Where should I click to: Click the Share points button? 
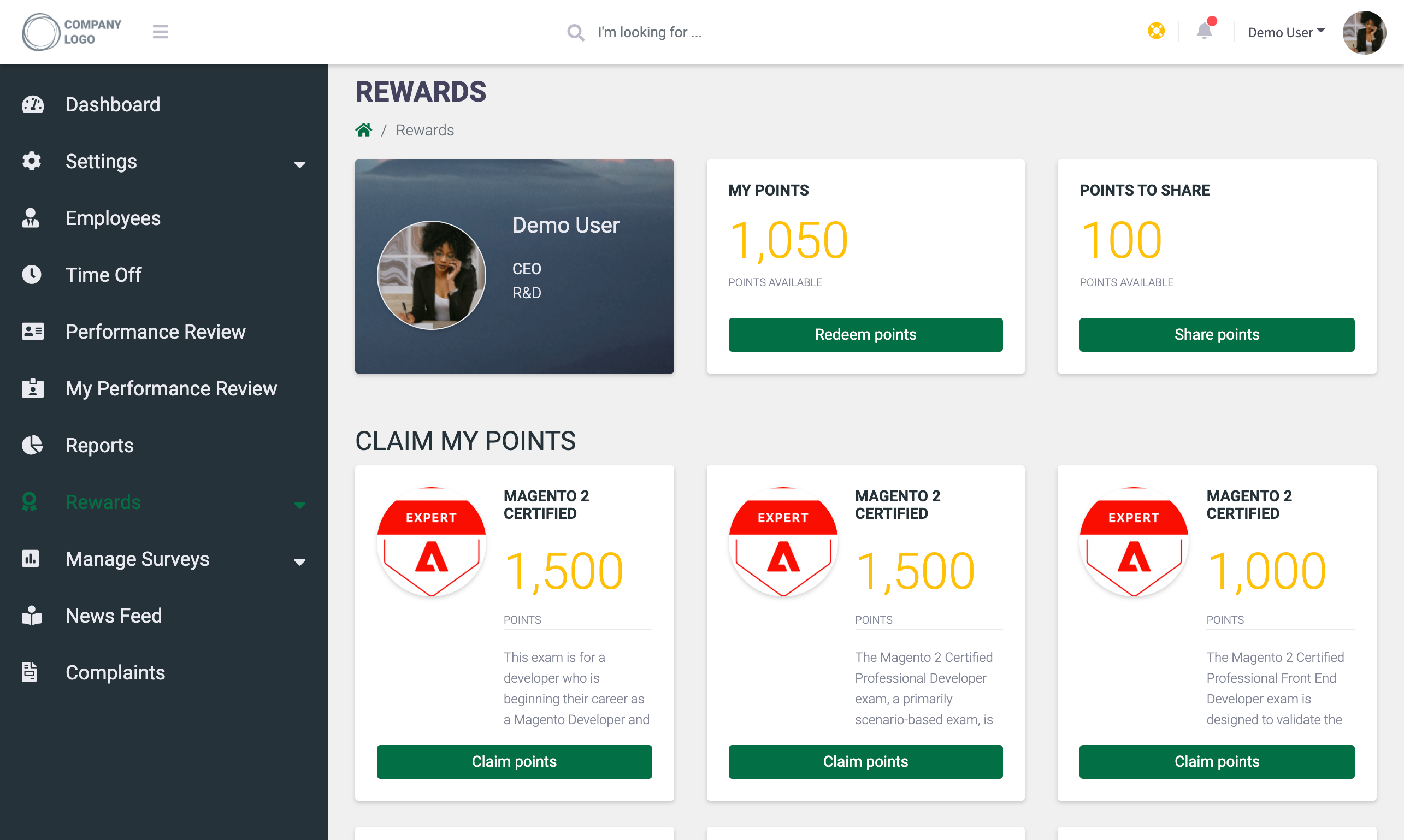1217,335
